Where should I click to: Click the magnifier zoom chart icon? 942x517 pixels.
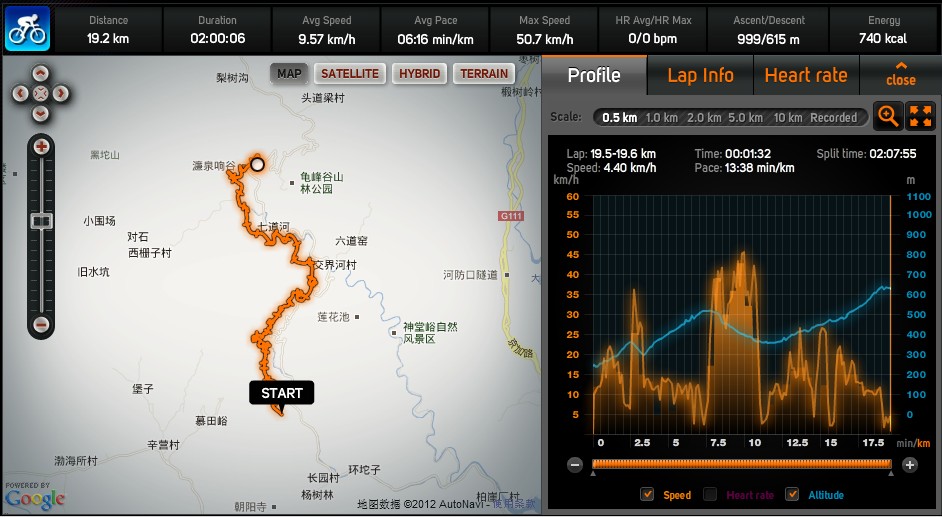[x=887, y=116]
